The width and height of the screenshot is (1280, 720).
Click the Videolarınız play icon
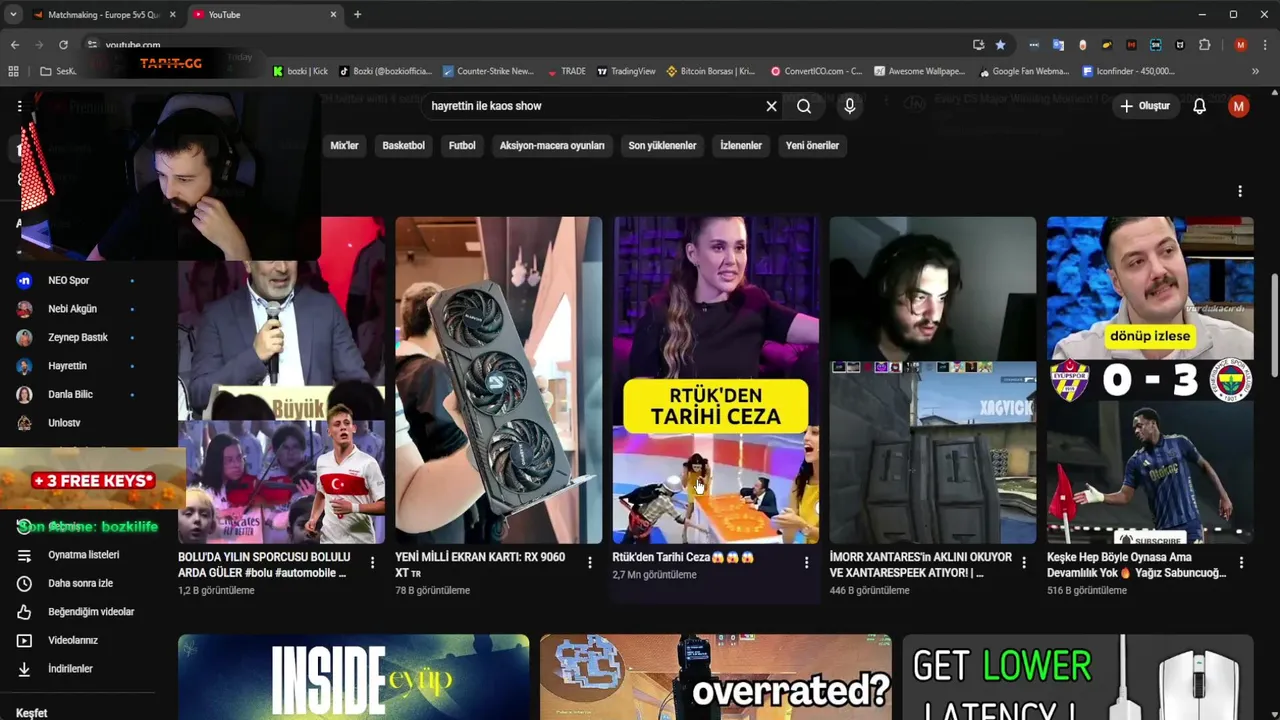click(x=25, y=640)
